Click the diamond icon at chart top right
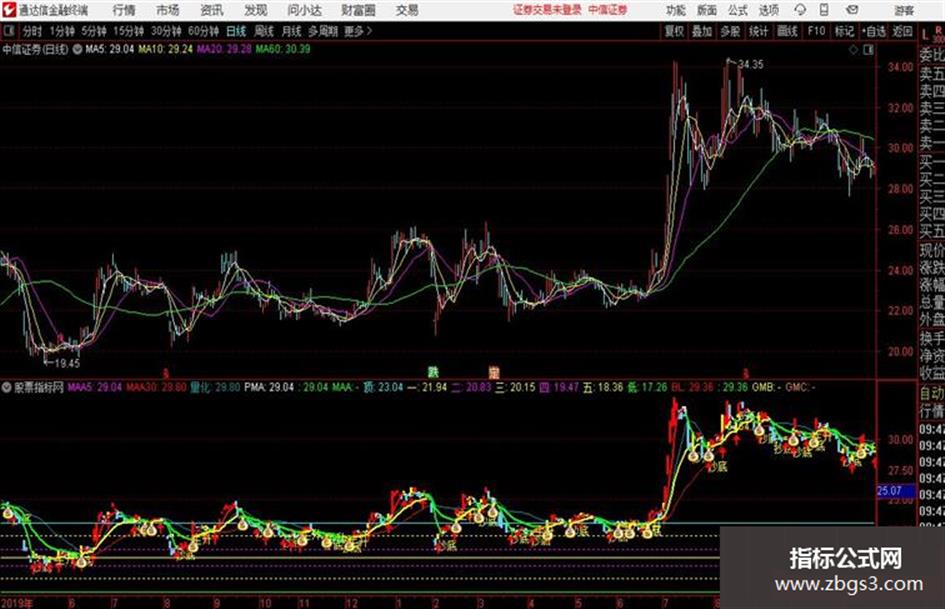The image size is (945, 609). tap(853, 50)
